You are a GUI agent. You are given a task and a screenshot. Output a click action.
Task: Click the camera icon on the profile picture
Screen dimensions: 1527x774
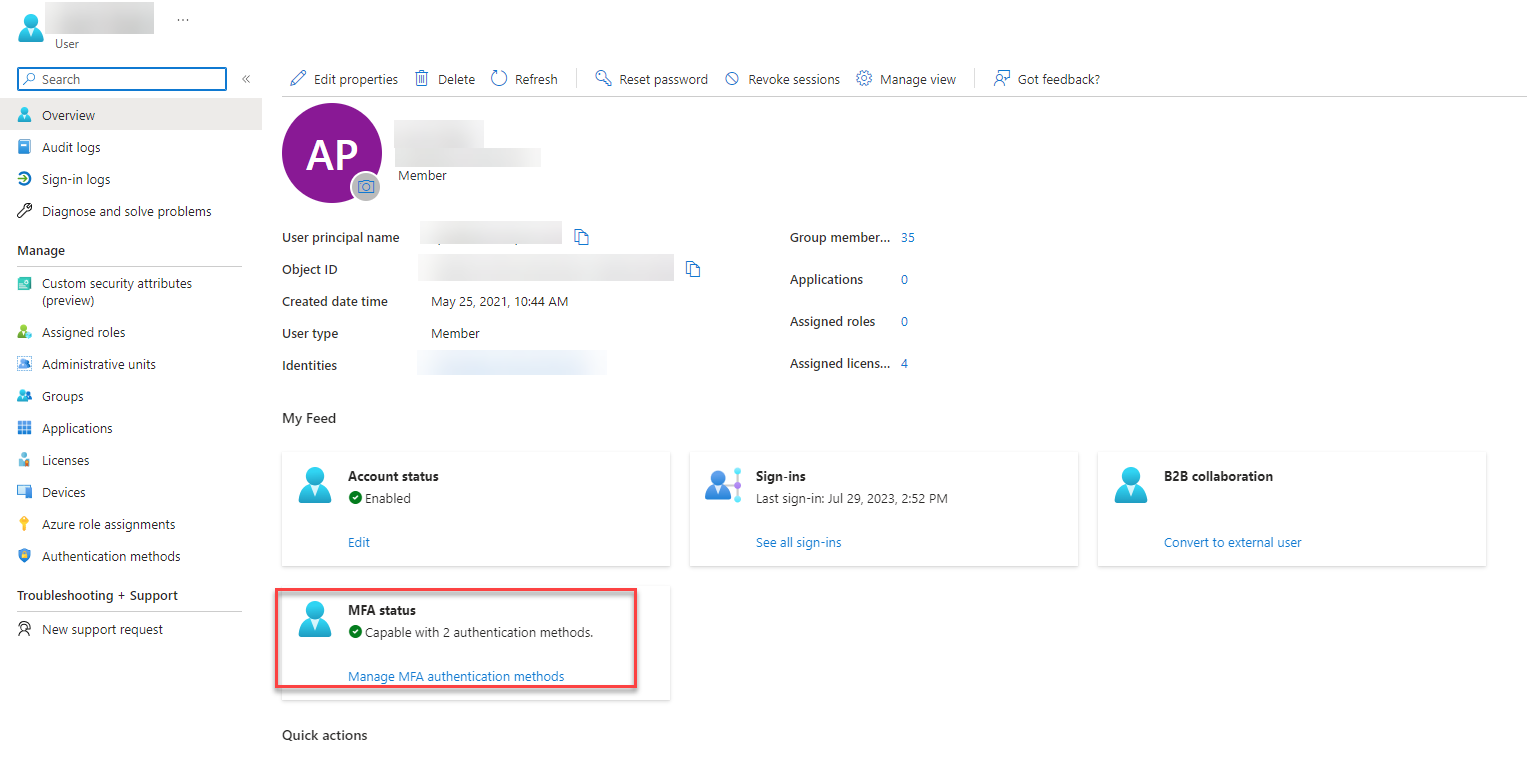coord(366,187)
